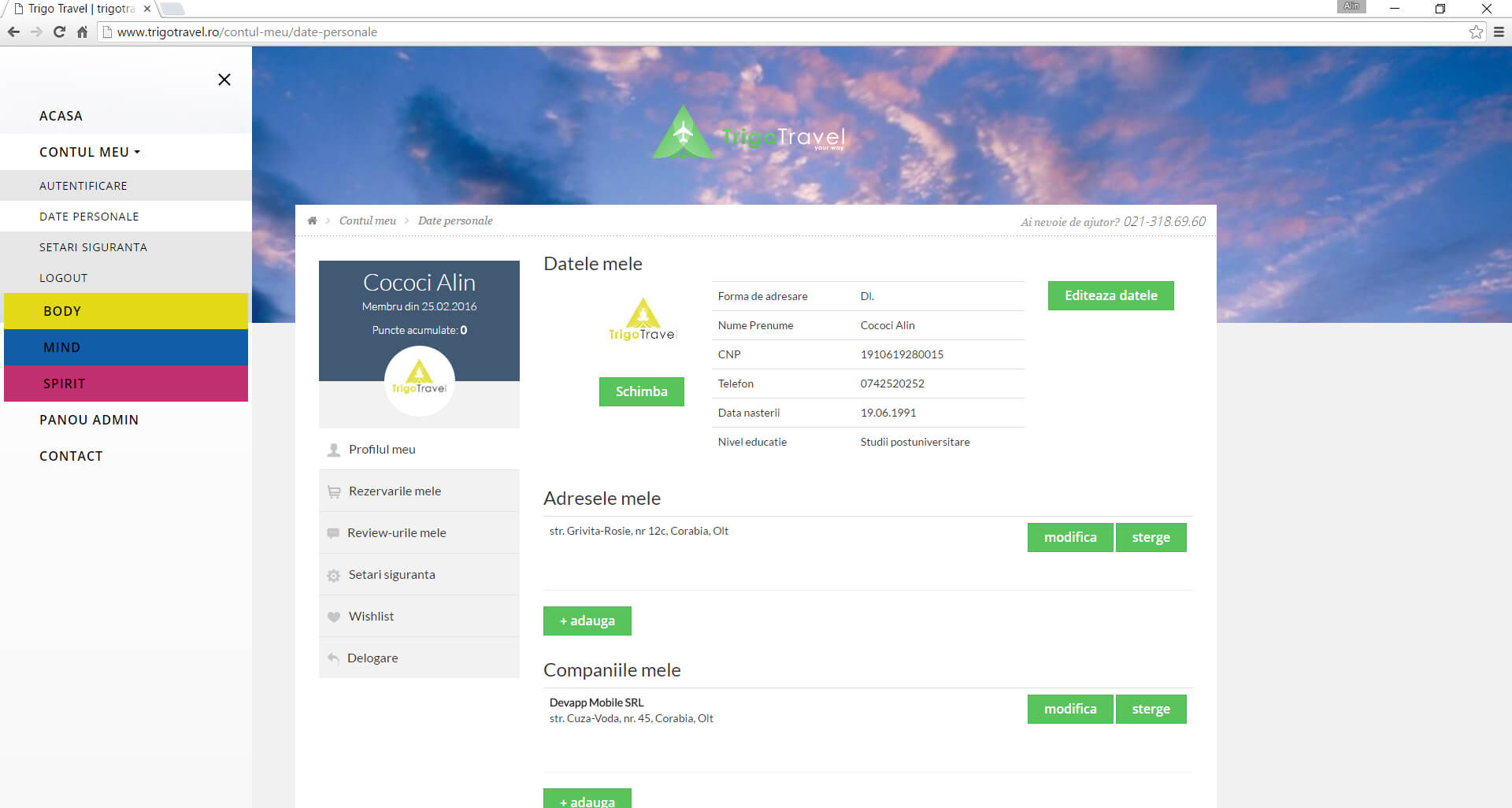The width and height of the screenshot is (1512, 808).
Task: Go back with browser back arrow
Action: [13, 32]
